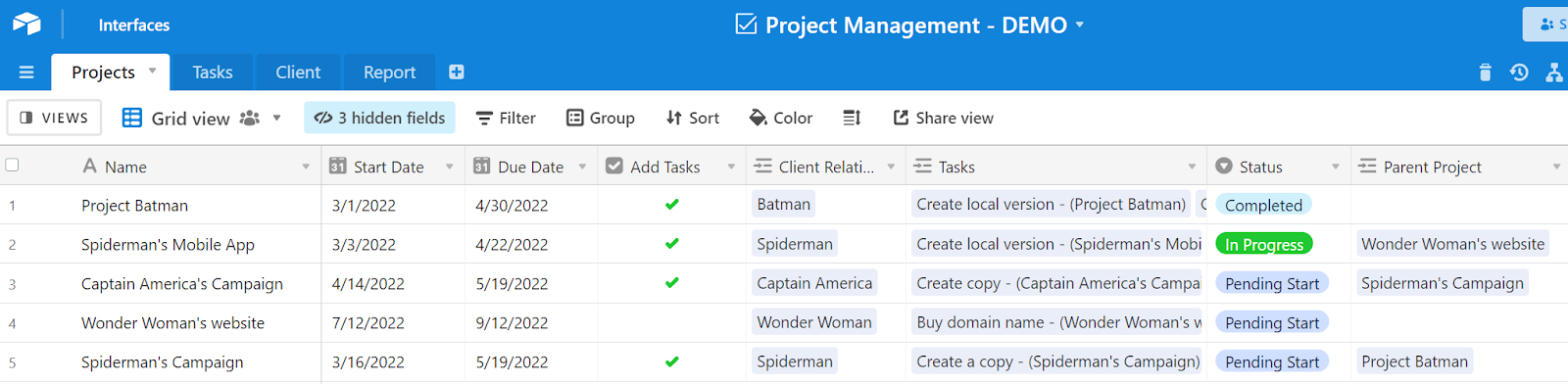The image size is (1568, 384).
Task: Open the Tasks column dropdown arrow
Action: [1192, 167]
